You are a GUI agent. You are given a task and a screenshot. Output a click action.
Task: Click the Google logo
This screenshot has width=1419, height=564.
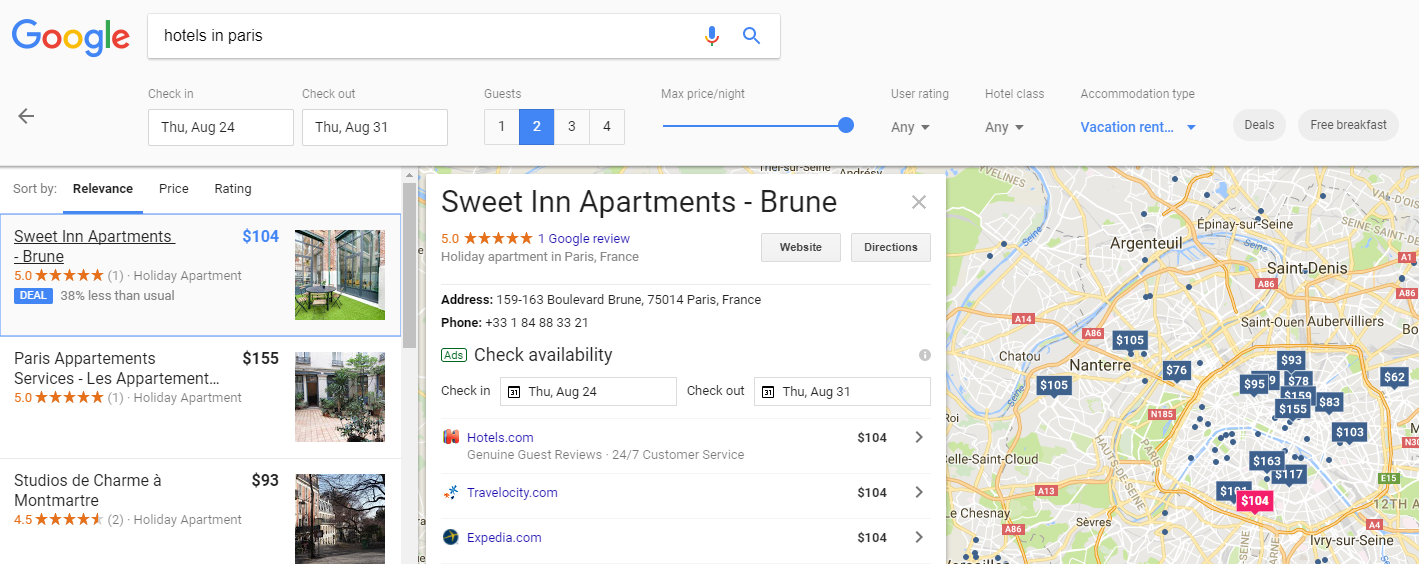71,37
